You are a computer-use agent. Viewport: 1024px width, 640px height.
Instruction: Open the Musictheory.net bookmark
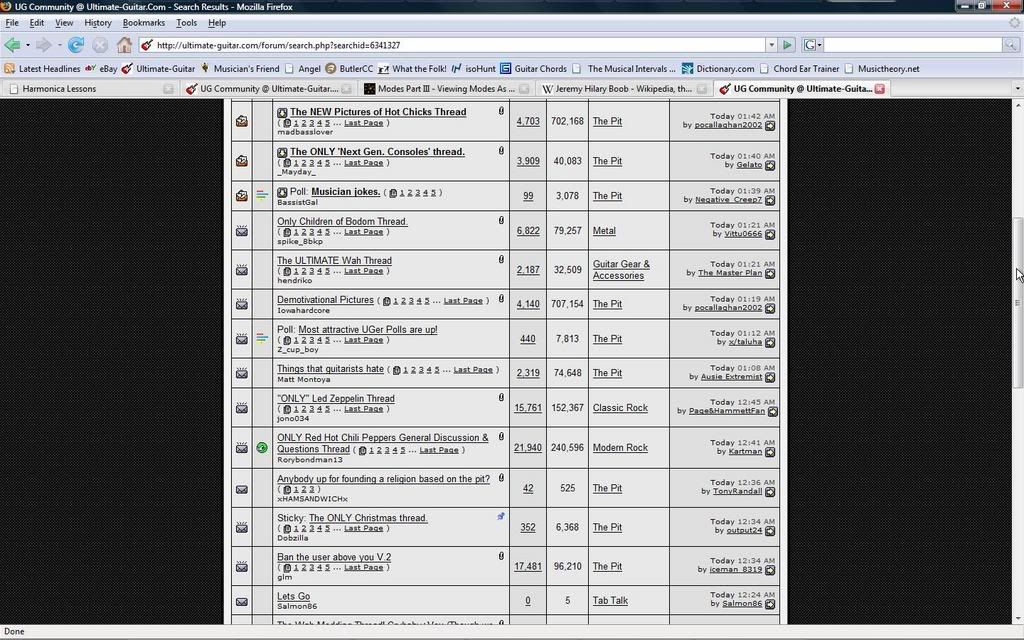882,69
